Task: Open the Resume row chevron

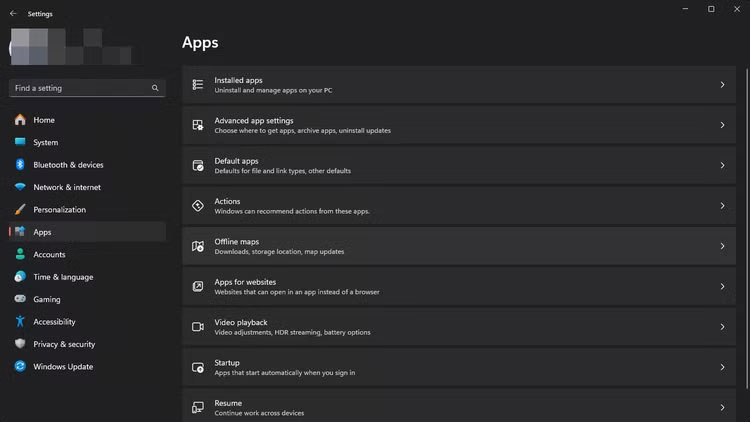Action: (722, 407)
